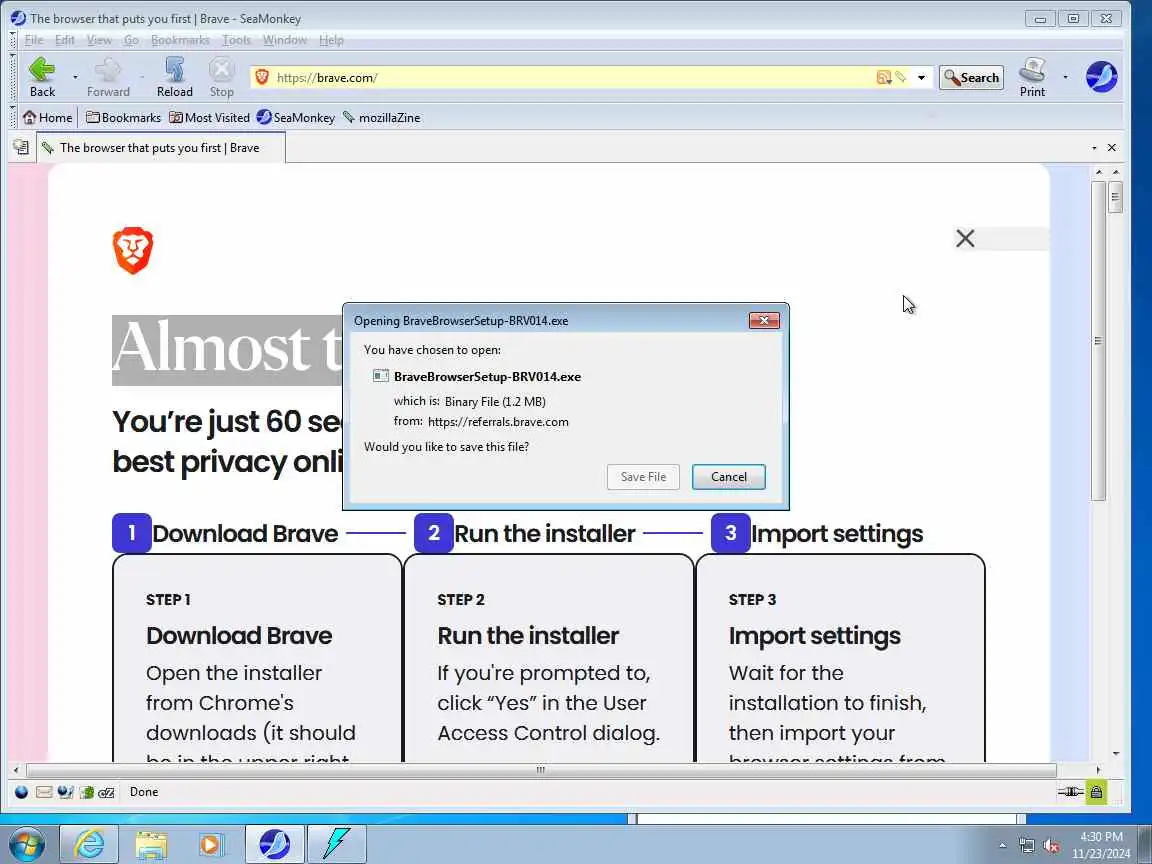Open the Home bookmark on the toolbar

pos(48,118)
